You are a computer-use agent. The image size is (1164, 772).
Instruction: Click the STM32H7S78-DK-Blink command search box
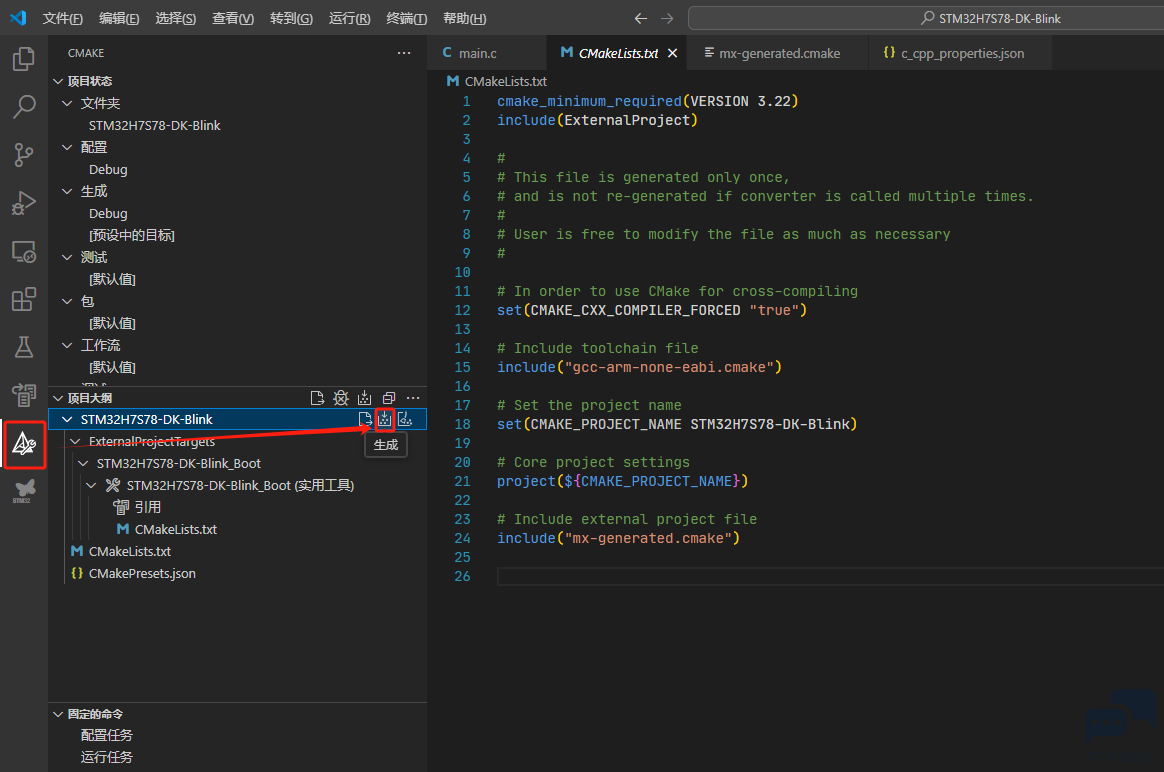(x=926, y=19)
